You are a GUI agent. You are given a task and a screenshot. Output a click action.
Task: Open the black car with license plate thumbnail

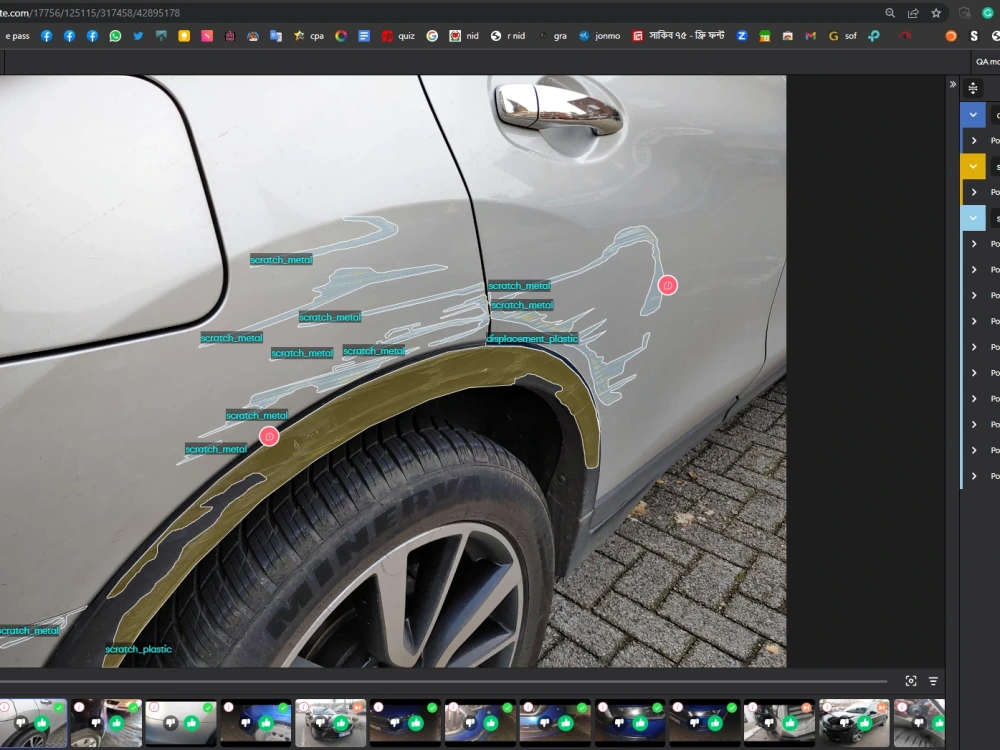click(x=330, y=723)
